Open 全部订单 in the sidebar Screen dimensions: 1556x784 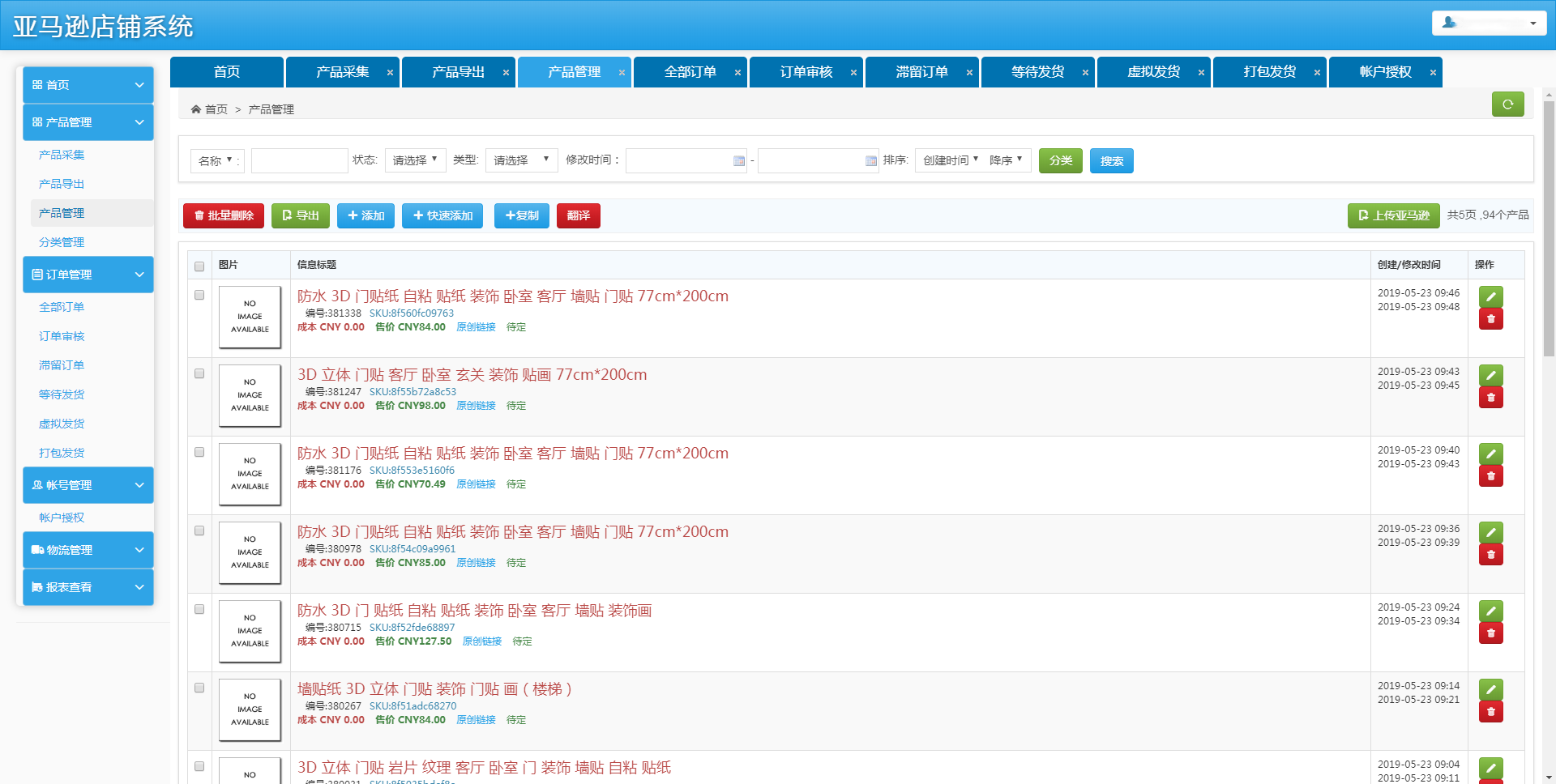(x=62, y=307)
